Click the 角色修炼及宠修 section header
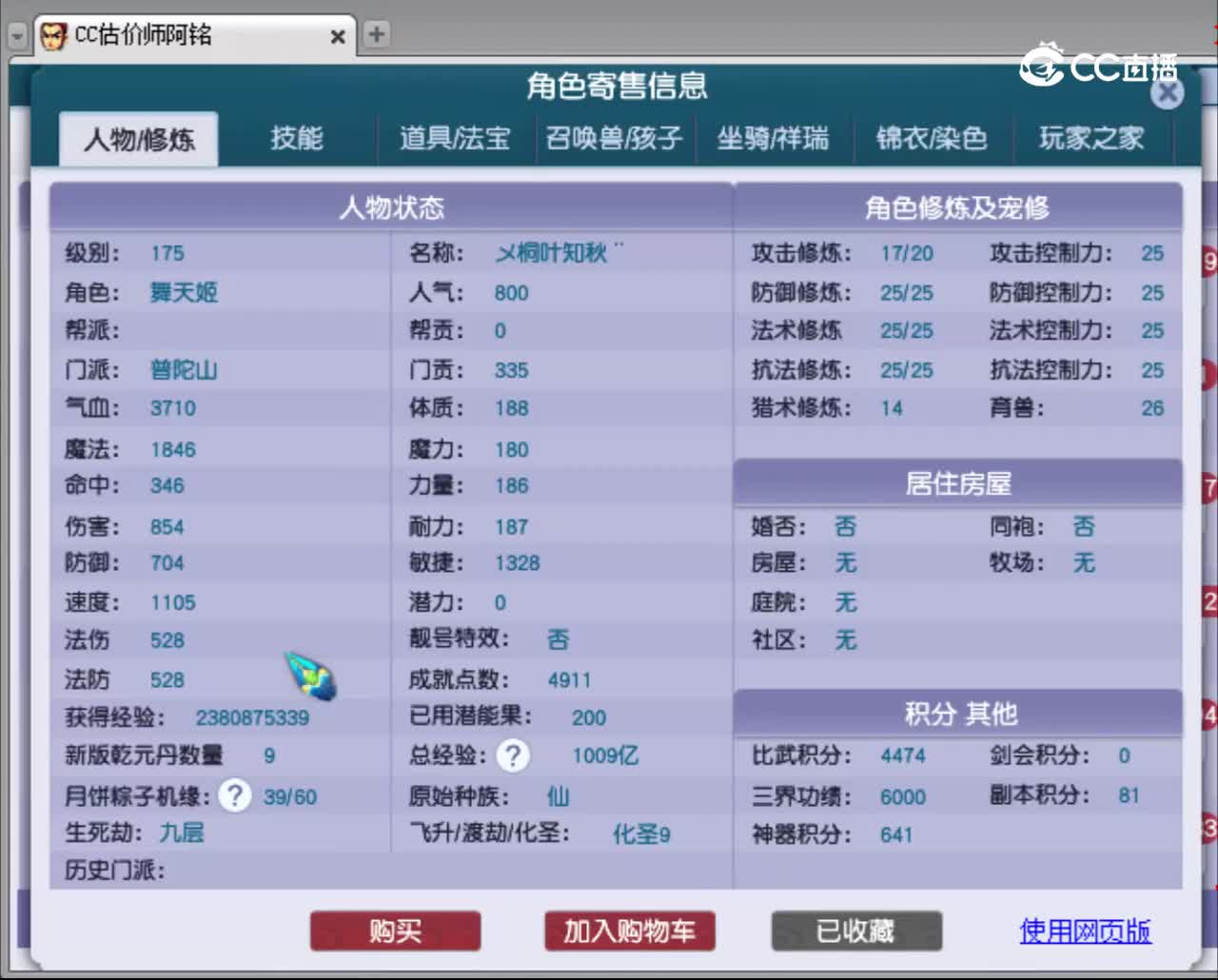 [957, 206]
